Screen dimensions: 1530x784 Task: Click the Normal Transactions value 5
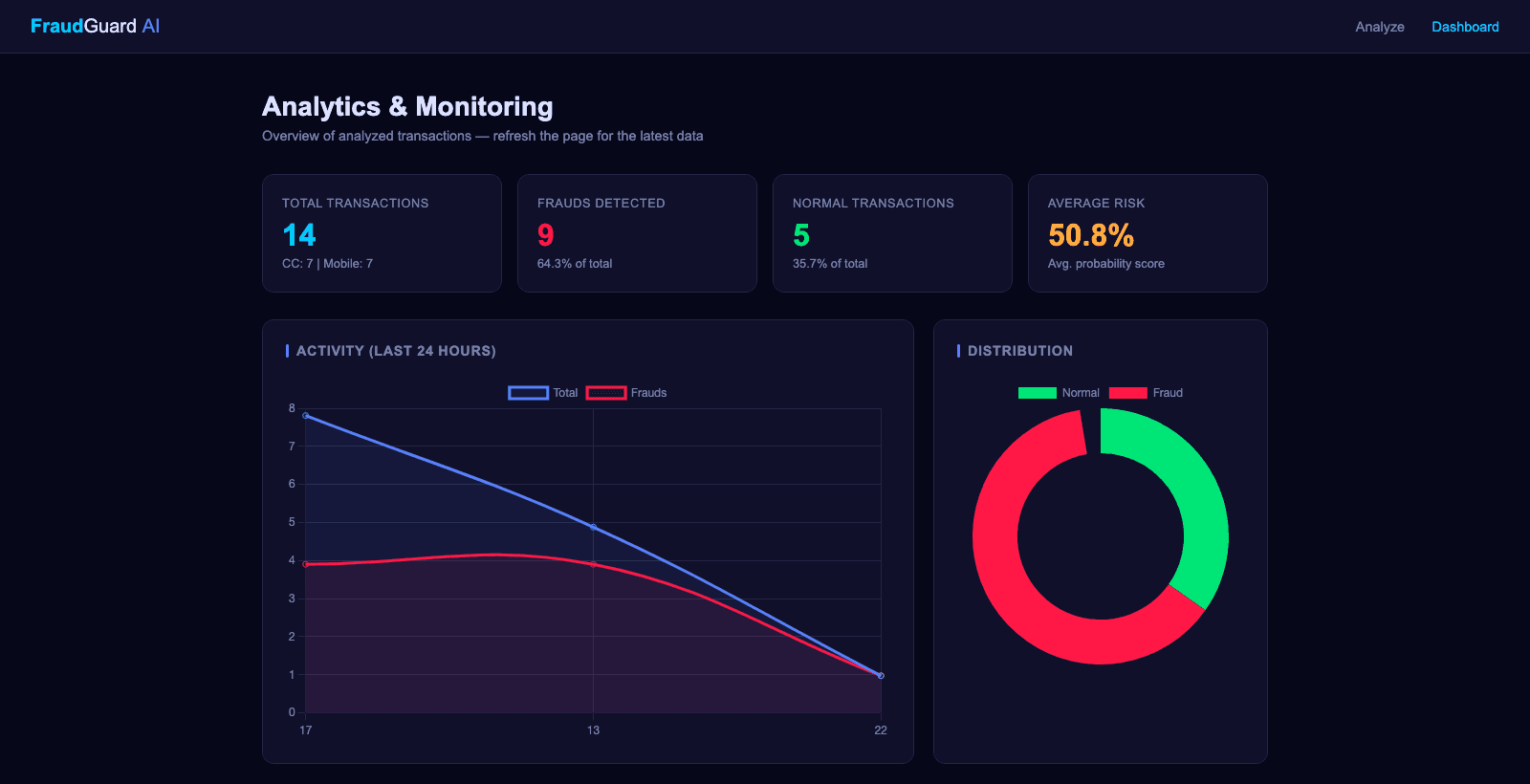tap(801, 235)
